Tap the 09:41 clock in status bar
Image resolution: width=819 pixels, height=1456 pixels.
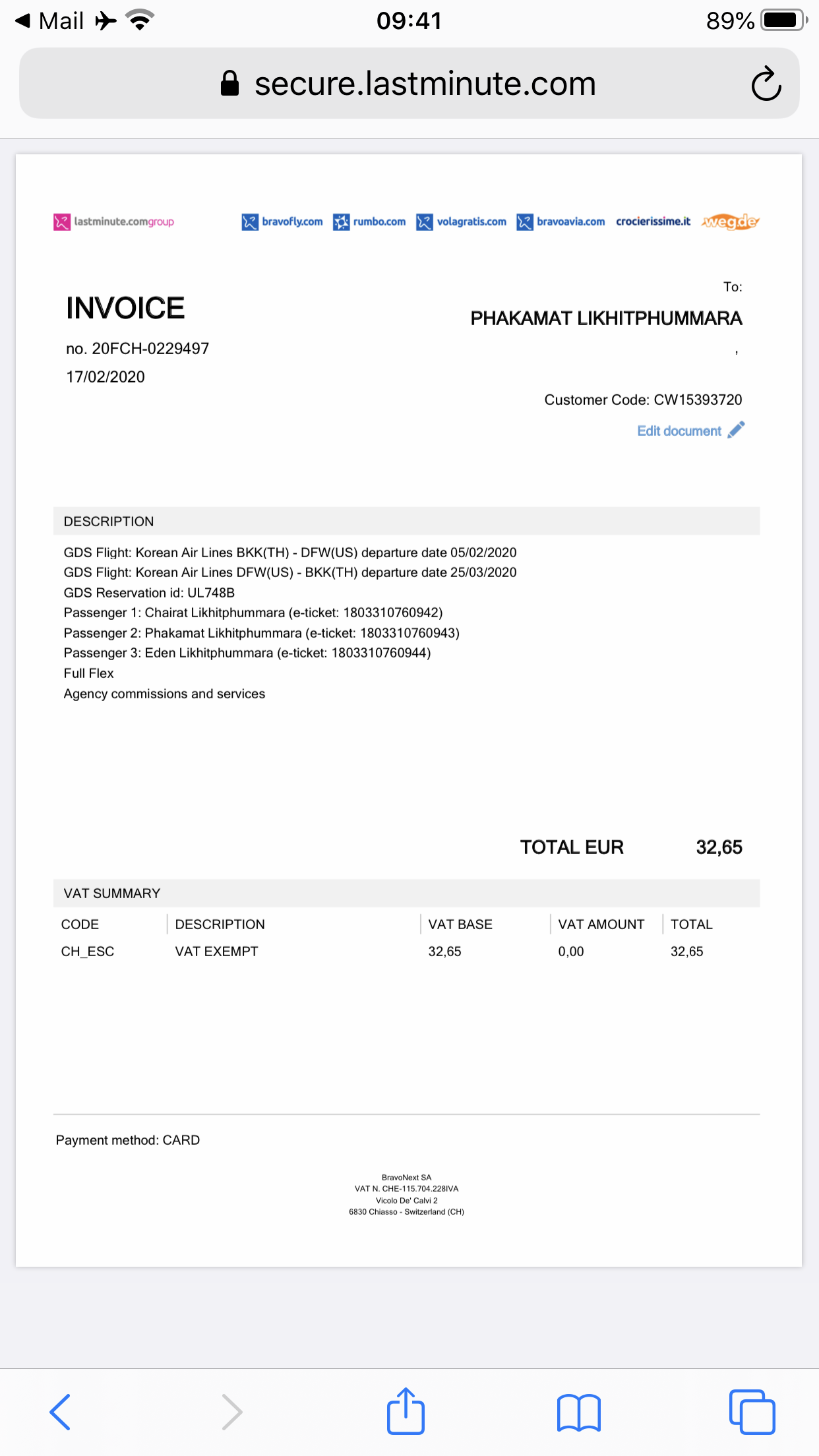(x=409, y=20)
